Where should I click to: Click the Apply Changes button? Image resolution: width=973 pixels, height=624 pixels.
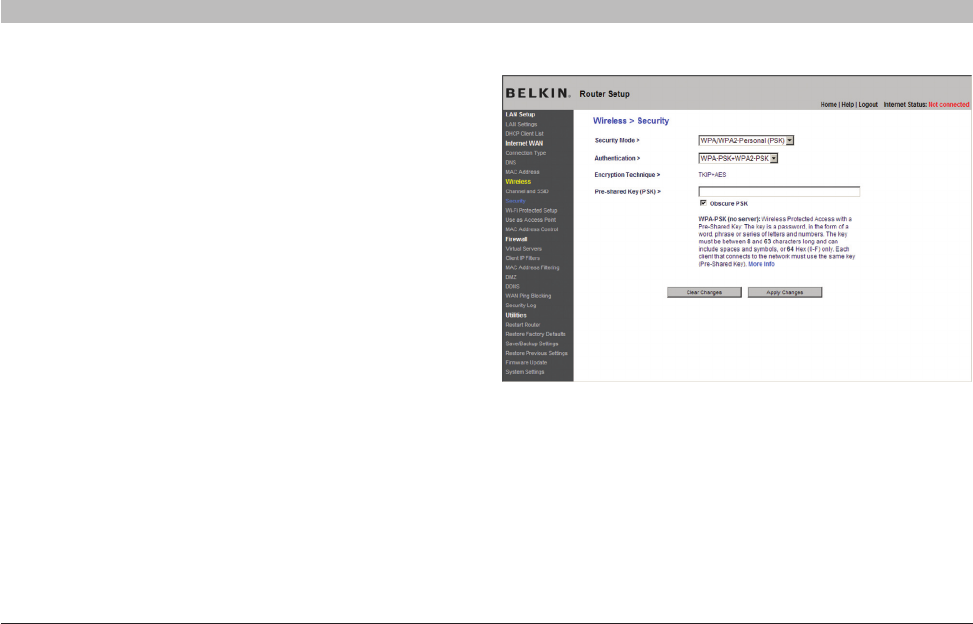[784, 292]
